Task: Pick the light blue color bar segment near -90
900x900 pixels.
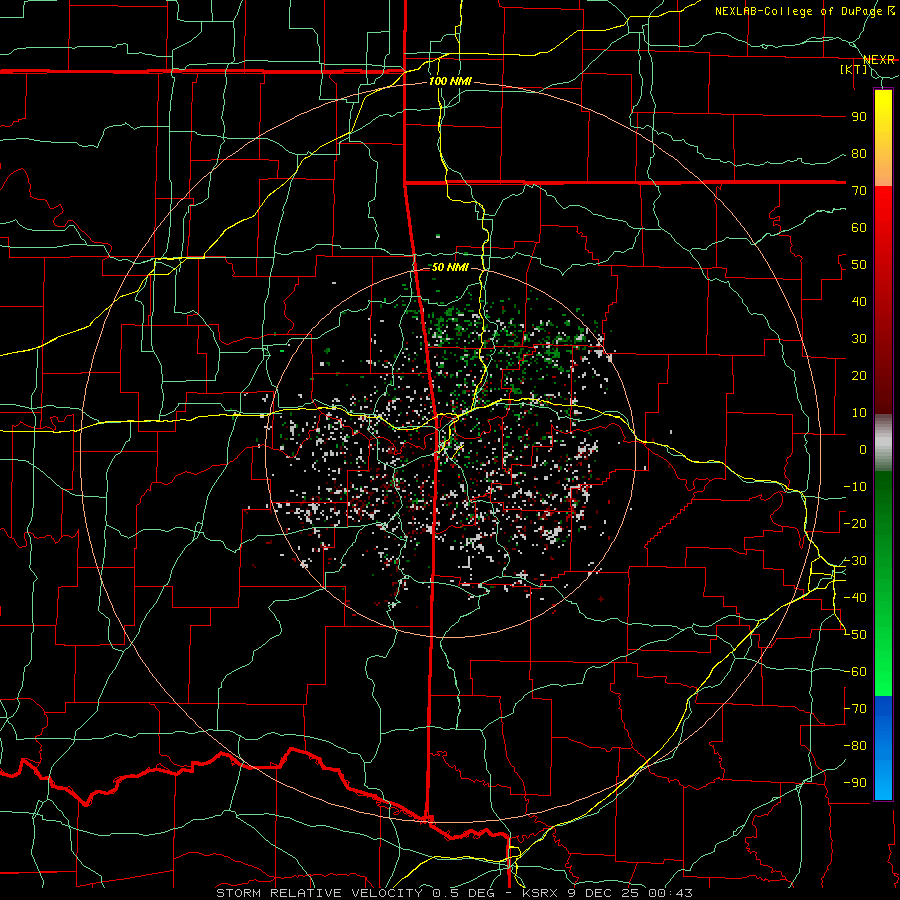Action: 883,781
